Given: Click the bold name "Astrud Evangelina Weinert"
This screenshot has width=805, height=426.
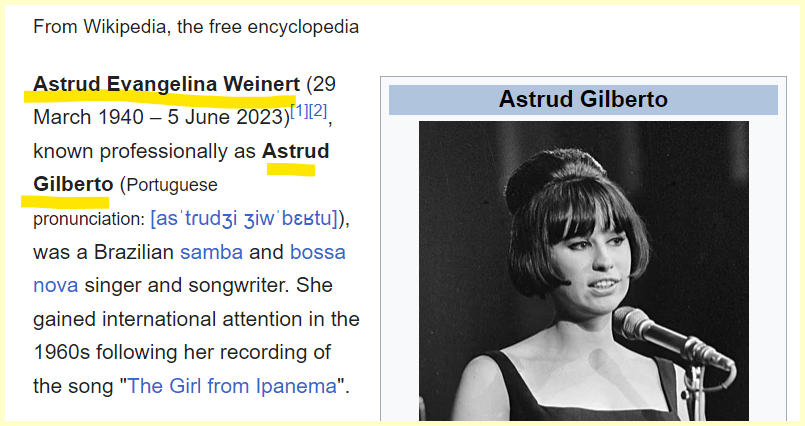Looking at the screenshot, I should (166, 84).
